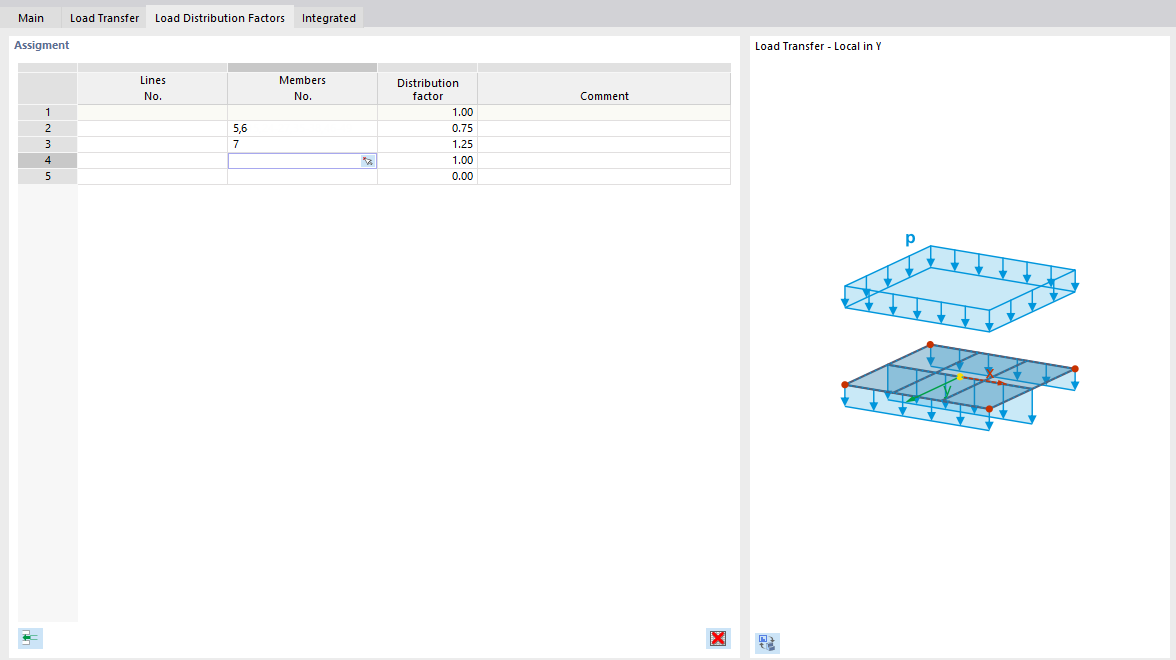Click distribution factor 0.75
This screenshot has height=660, width=1176.
428,128
